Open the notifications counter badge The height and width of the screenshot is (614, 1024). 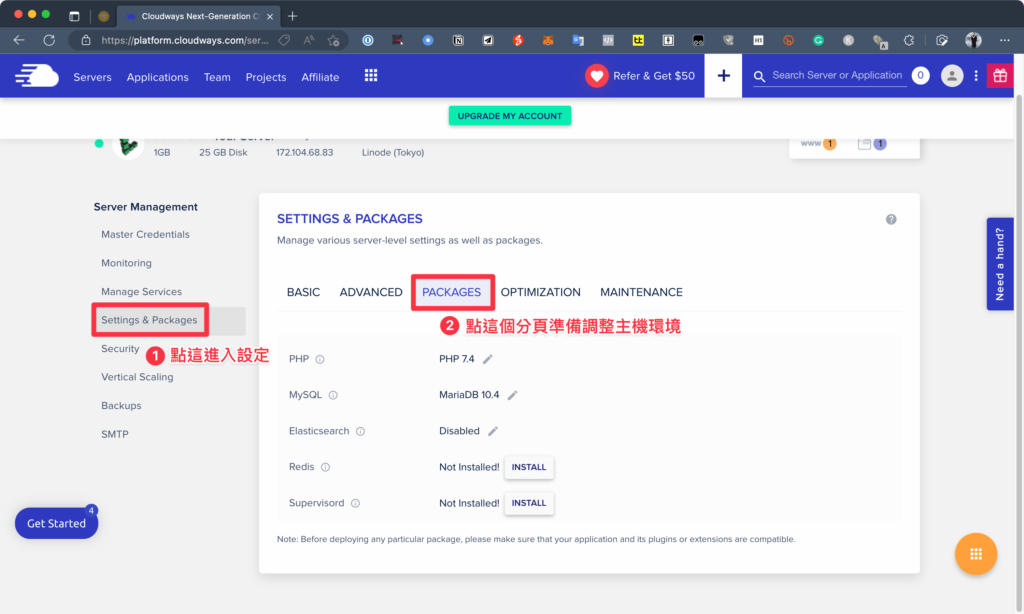[x=920, y=76]
